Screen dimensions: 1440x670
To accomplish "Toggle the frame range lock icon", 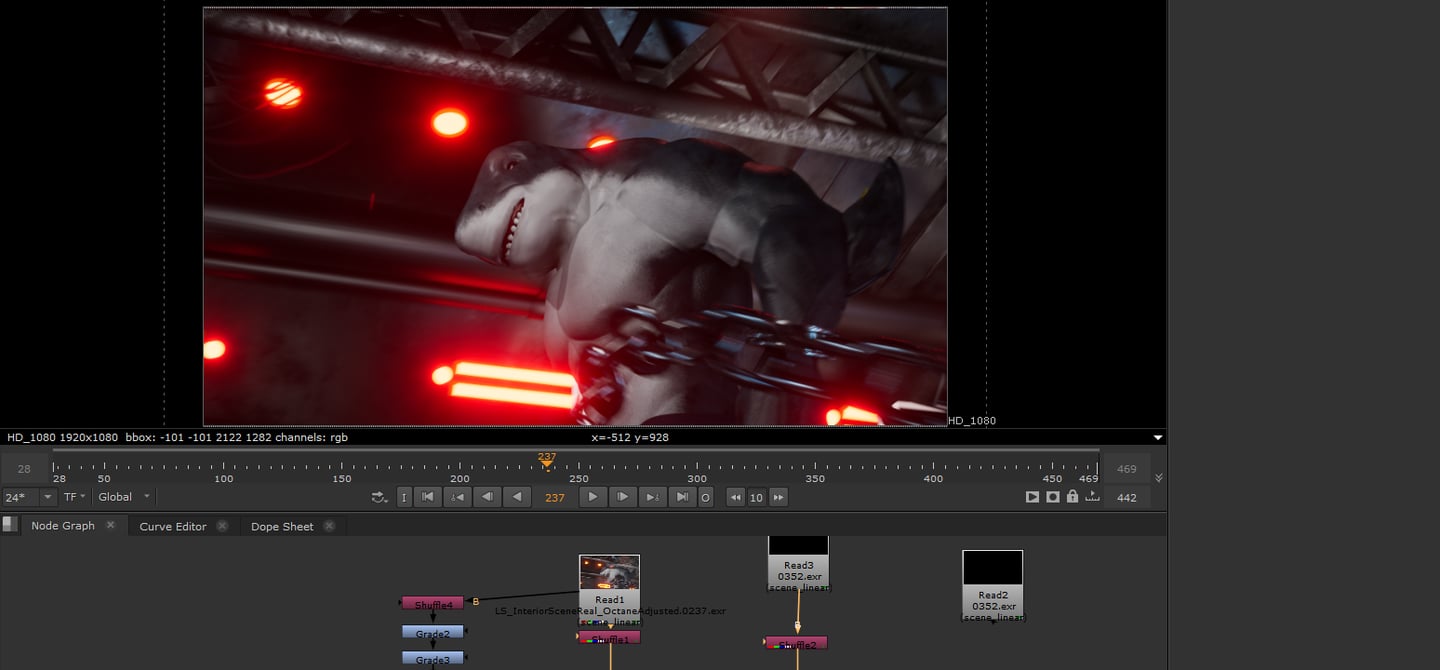I will [1072, 497].
